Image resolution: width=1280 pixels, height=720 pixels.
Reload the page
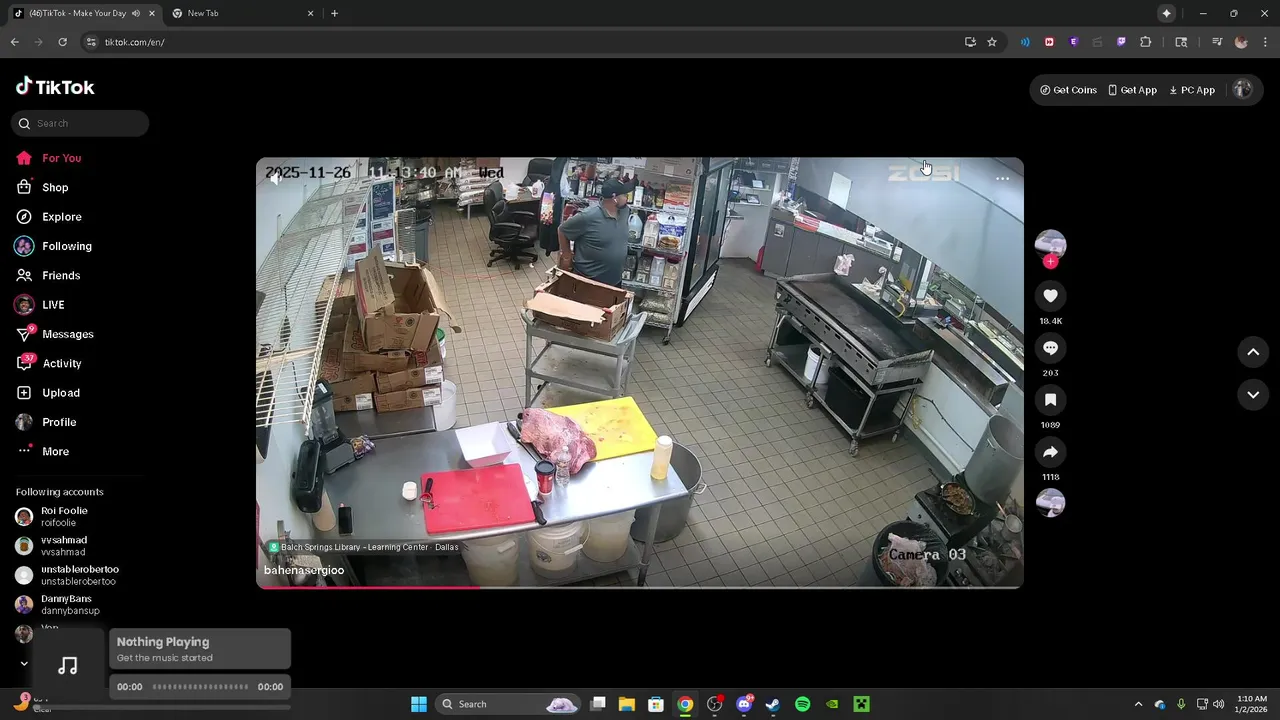[62, 42]
